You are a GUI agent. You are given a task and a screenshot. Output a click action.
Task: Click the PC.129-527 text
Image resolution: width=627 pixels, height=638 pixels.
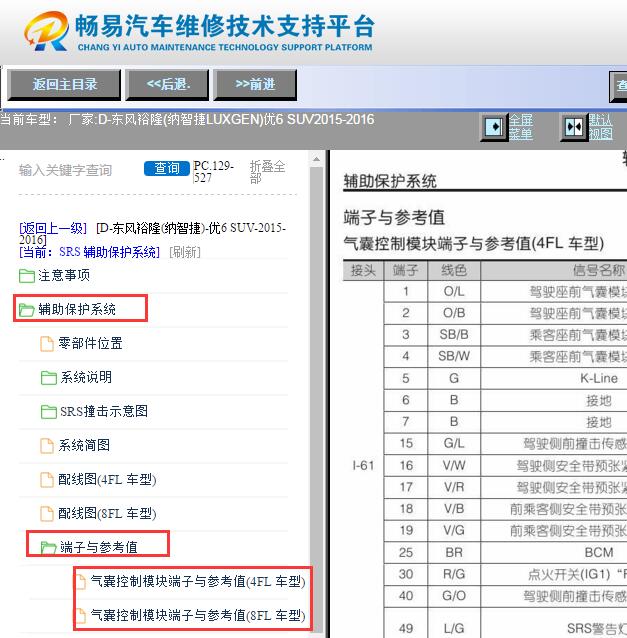point(213,172)
